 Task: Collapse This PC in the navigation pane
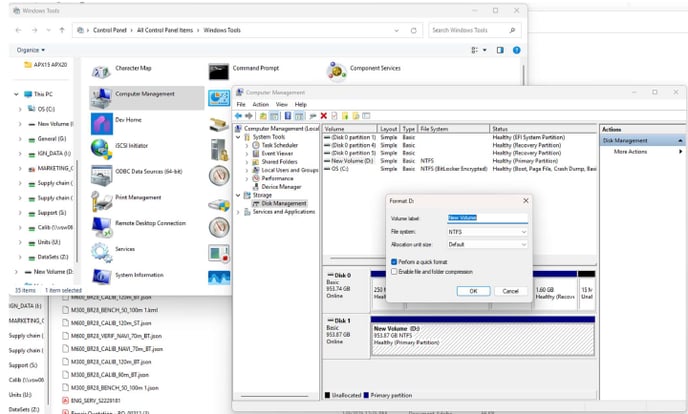(16, 94)
